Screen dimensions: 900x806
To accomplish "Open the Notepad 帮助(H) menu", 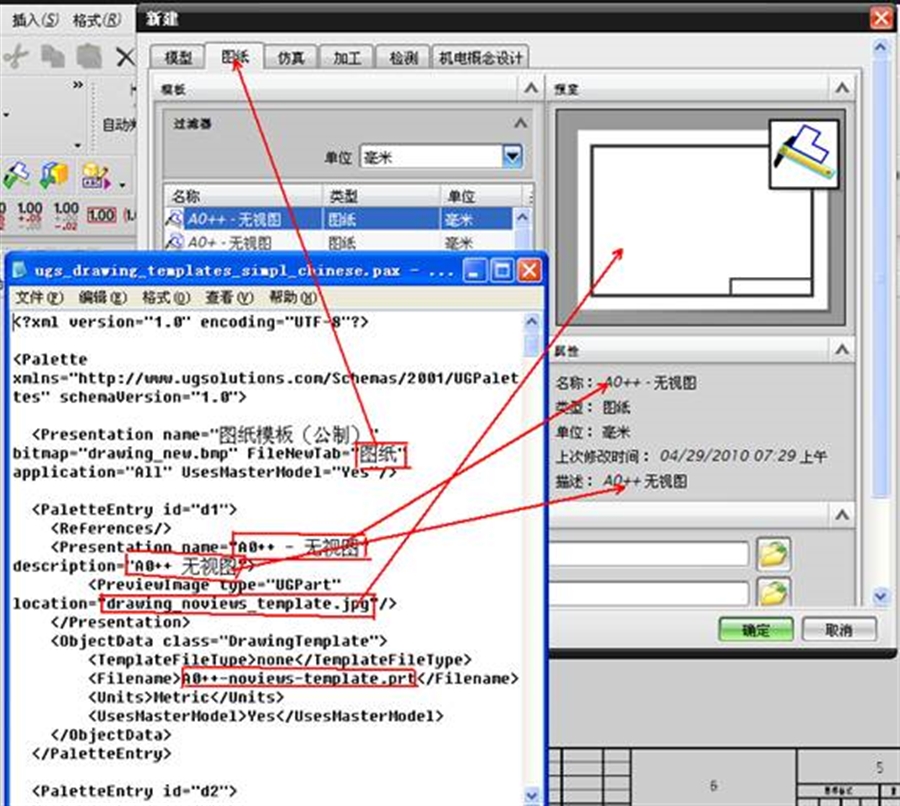I will click(293, 297).
